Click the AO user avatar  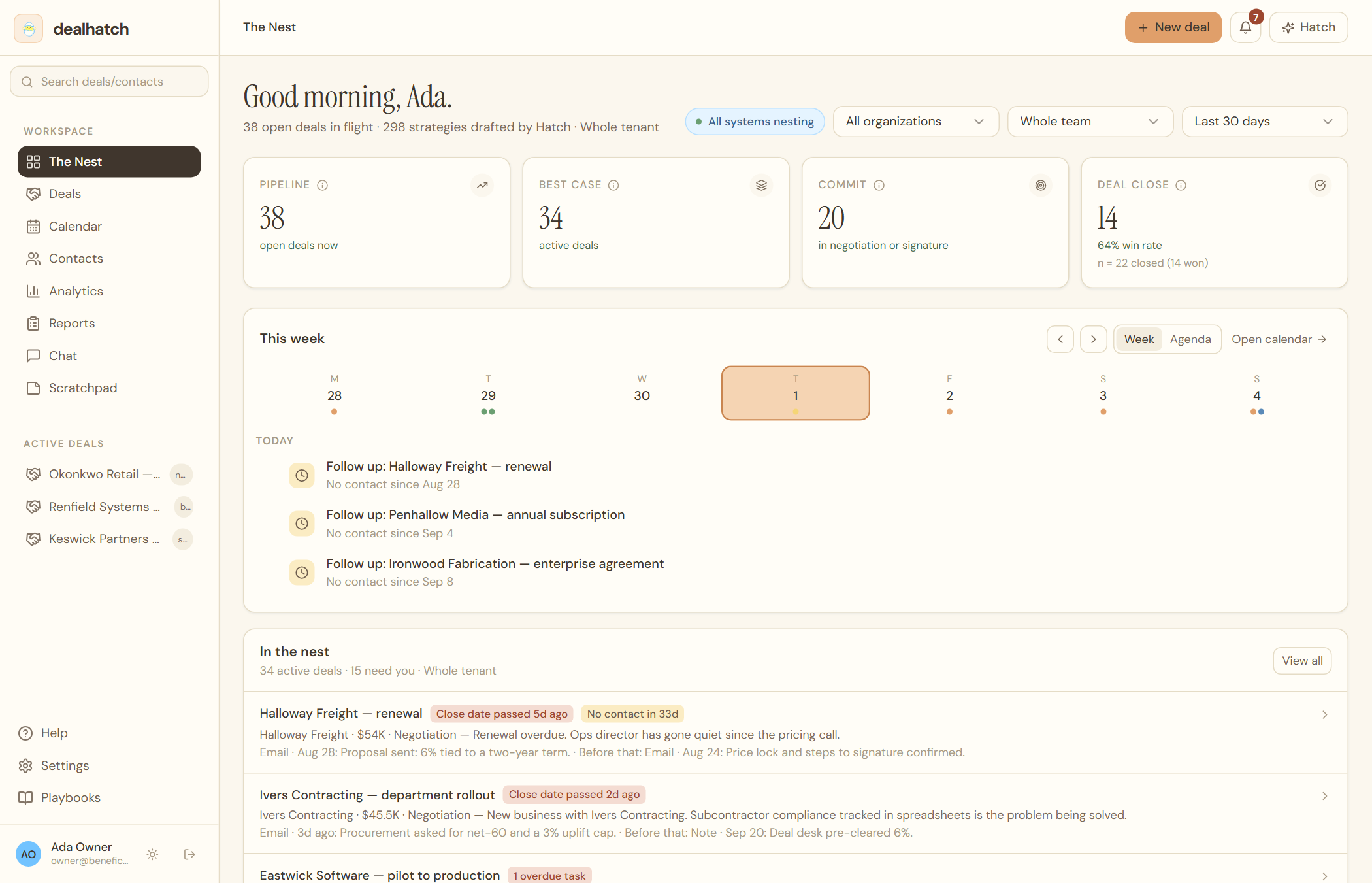29,854
